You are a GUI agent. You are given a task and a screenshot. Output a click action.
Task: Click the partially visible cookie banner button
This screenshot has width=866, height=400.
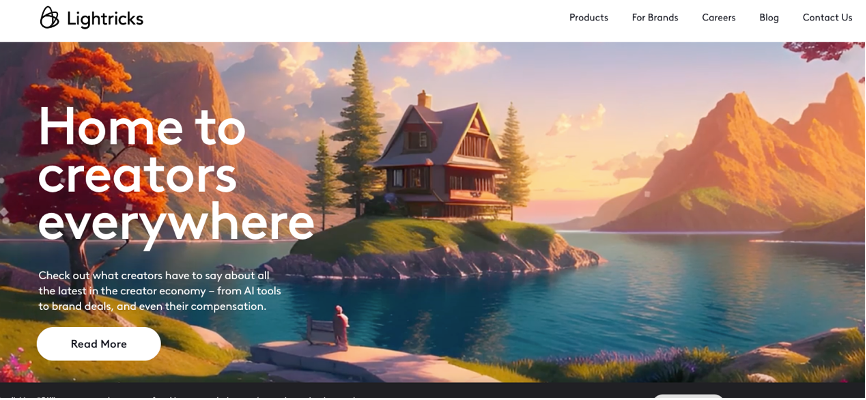(688, 397)
